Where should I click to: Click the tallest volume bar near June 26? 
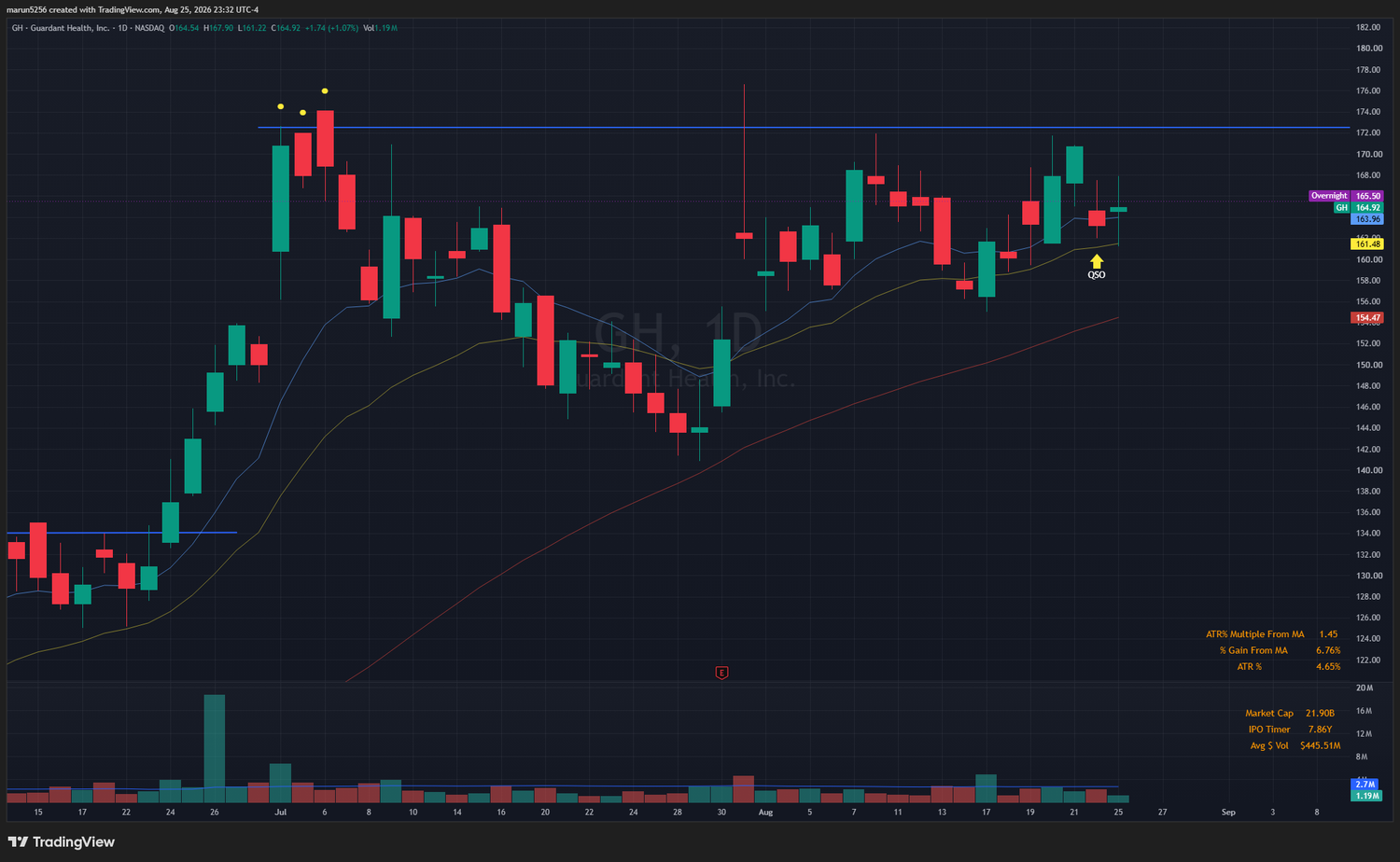click(x=215, y=748)
